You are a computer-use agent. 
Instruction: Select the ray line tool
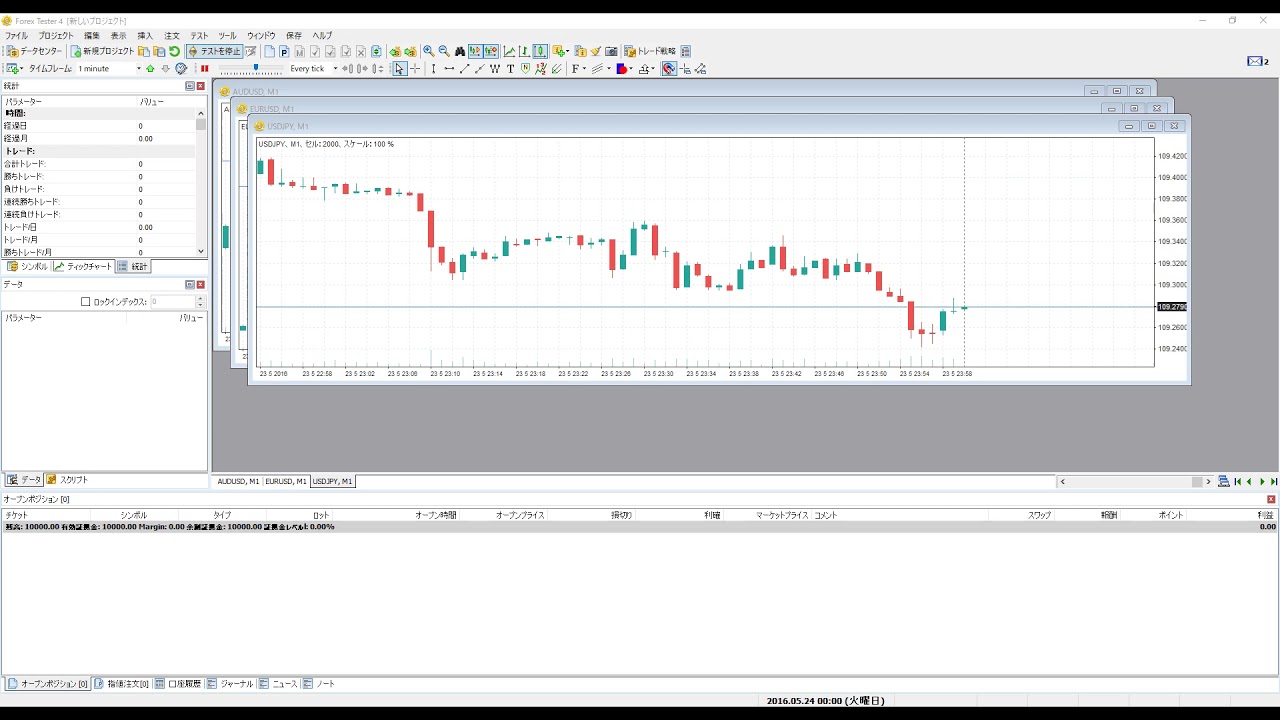click(x=480, y=69)
